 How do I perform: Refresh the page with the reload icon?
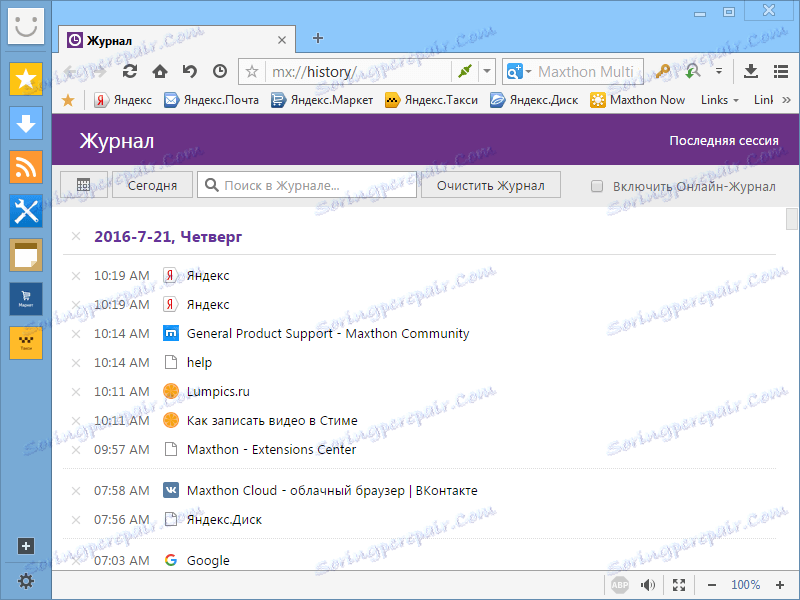pos(129,71)
